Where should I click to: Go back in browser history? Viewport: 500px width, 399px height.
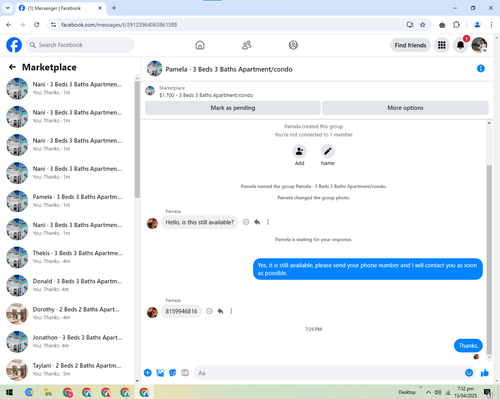(9, 25)
